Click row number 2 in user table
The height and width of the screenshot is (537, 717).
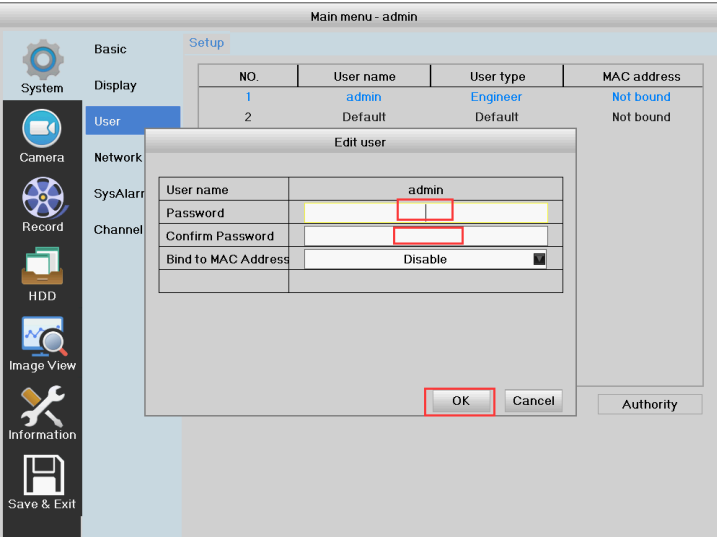(x=248, y=117)
